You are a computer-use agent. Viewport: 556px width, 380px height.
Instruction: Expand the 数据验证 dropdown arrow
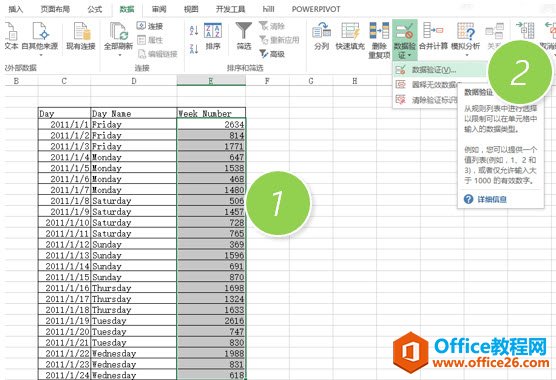pyautogui.click(x=409, y=55)
